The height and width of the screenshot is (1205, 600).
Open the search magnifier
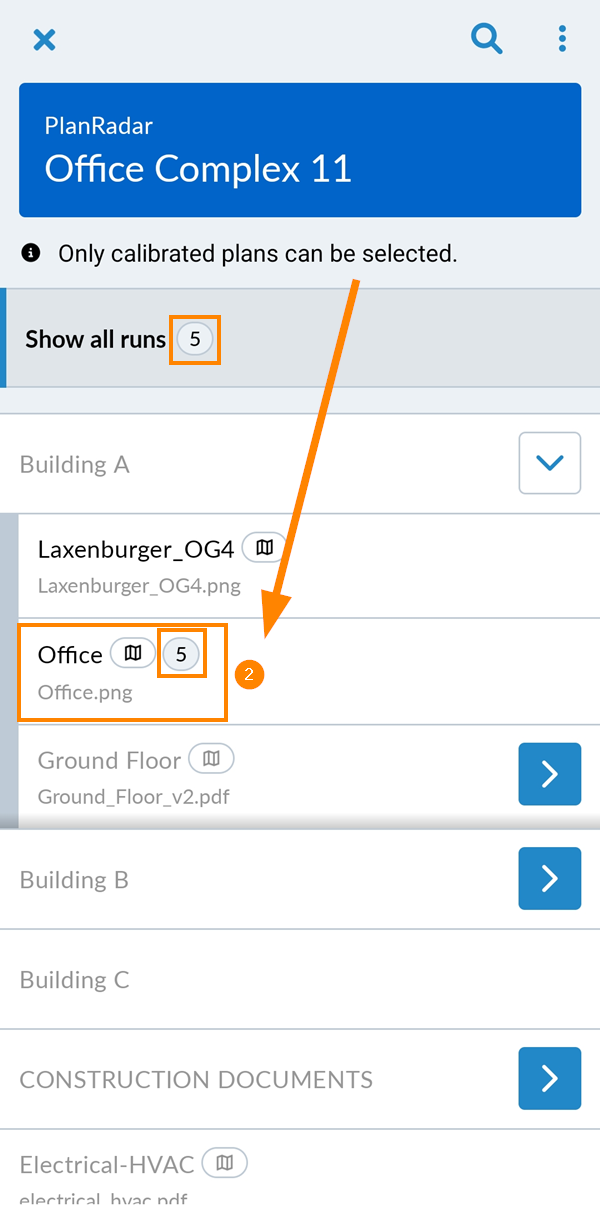coord(487,39)
